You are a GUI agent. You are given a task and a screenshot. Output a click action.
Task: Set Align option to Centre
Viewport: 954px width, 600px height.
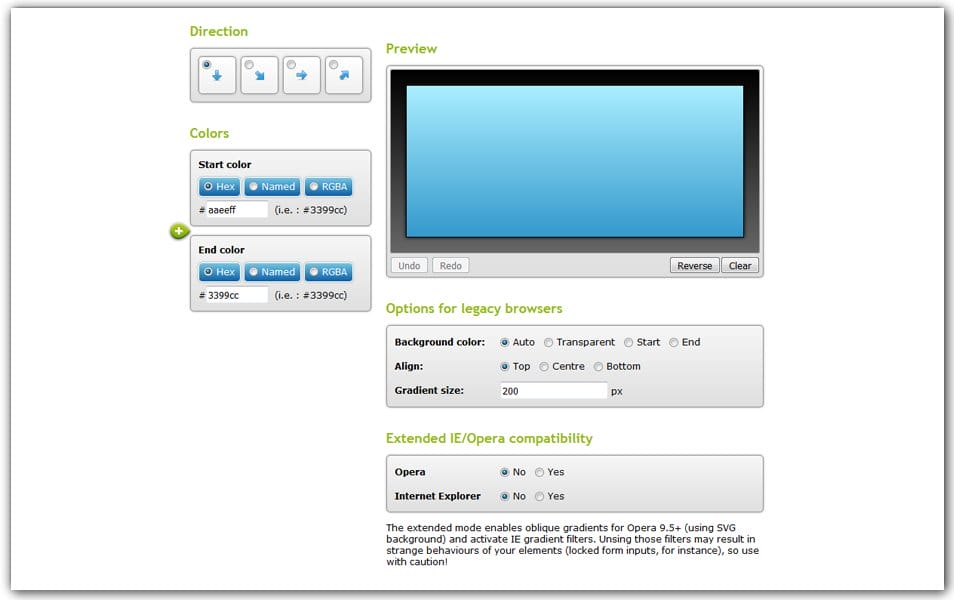[x=544, y=367]
